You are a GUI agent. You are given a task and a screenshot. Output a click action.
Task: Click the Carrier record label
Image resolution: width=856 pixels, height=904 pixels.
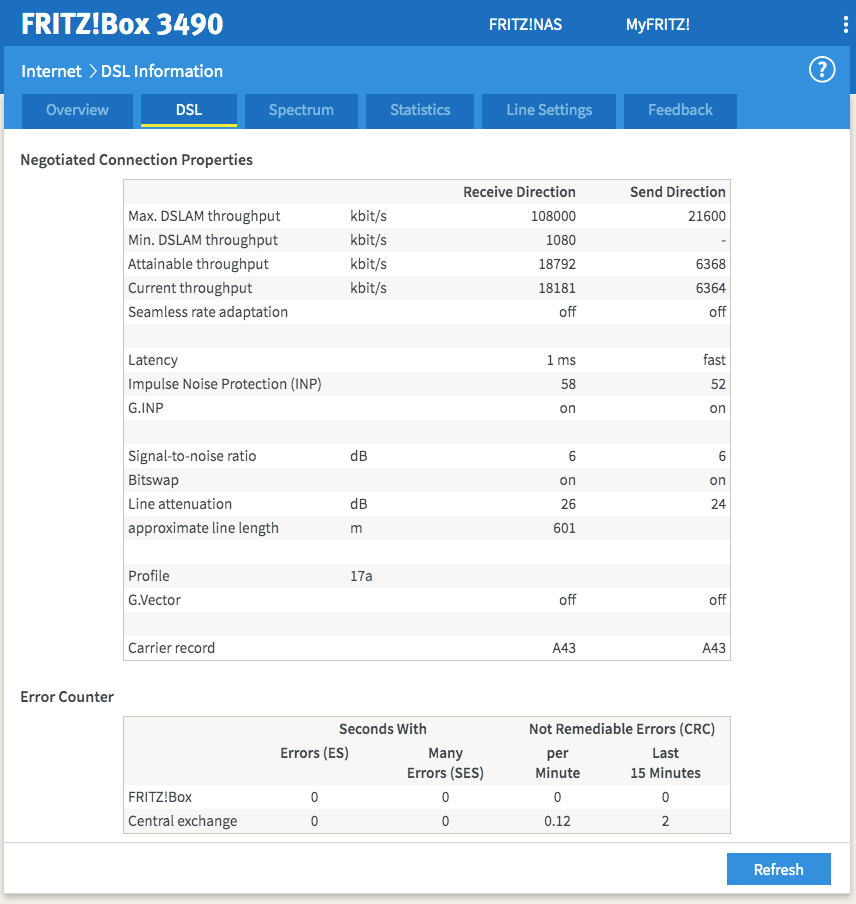(x=171, y=648)
